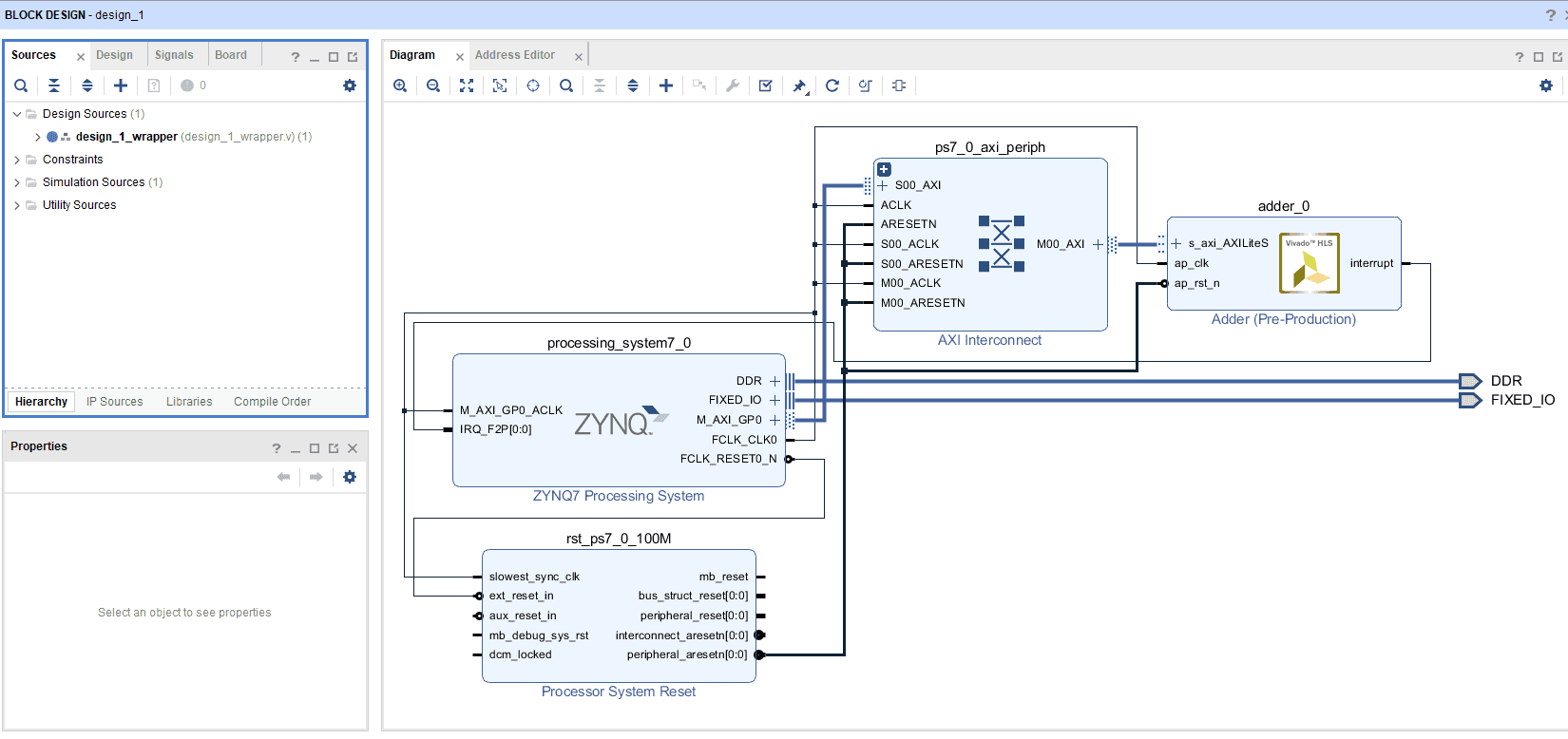Image resolution: width=1568 pixels, height=739 pixels.
Task: Click Expand All in Sources panel
Action: (87, 85)
